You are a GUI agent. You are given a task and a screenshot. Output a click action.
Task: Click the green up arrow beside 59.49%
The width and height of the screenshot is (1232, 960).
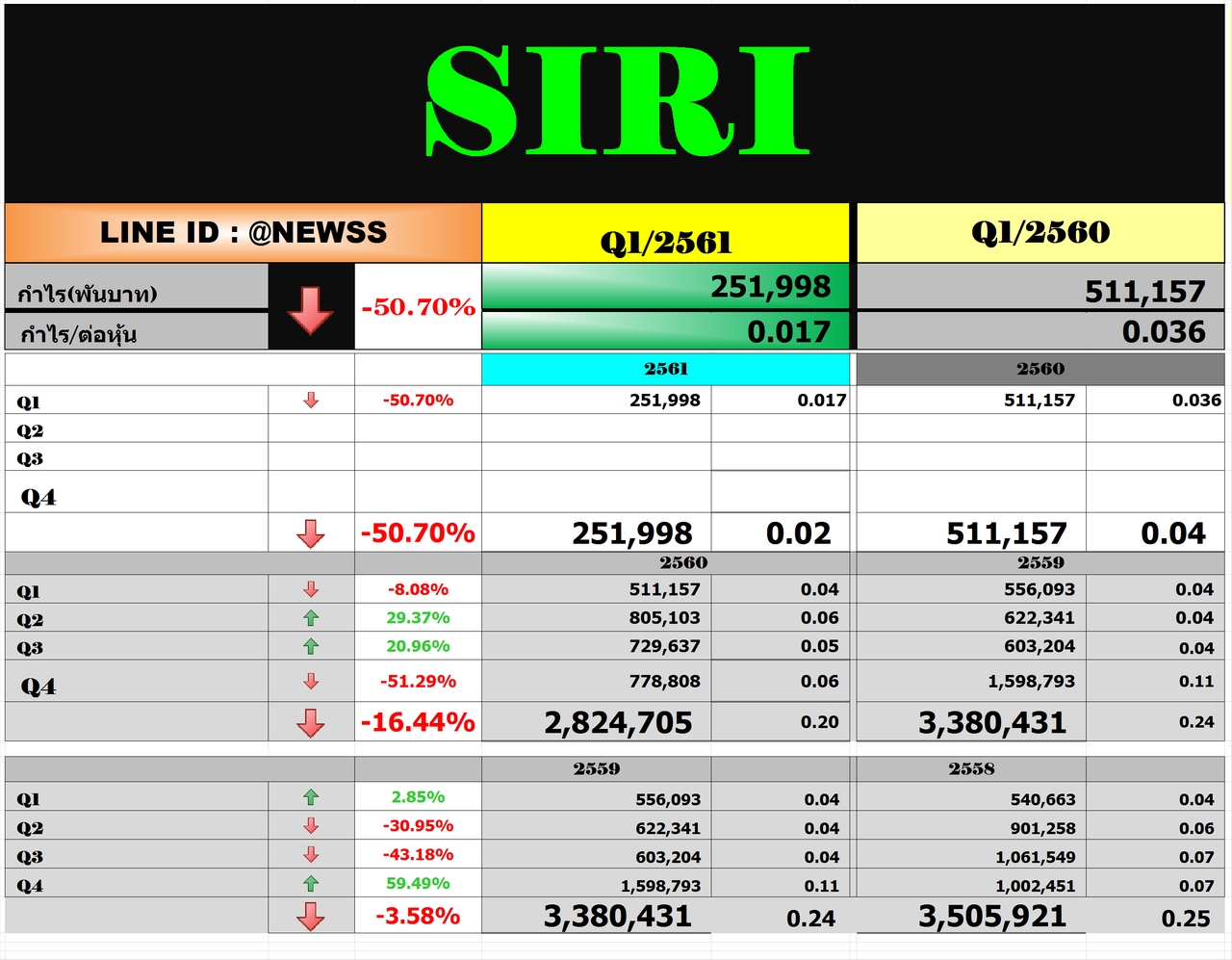[311, 883]
